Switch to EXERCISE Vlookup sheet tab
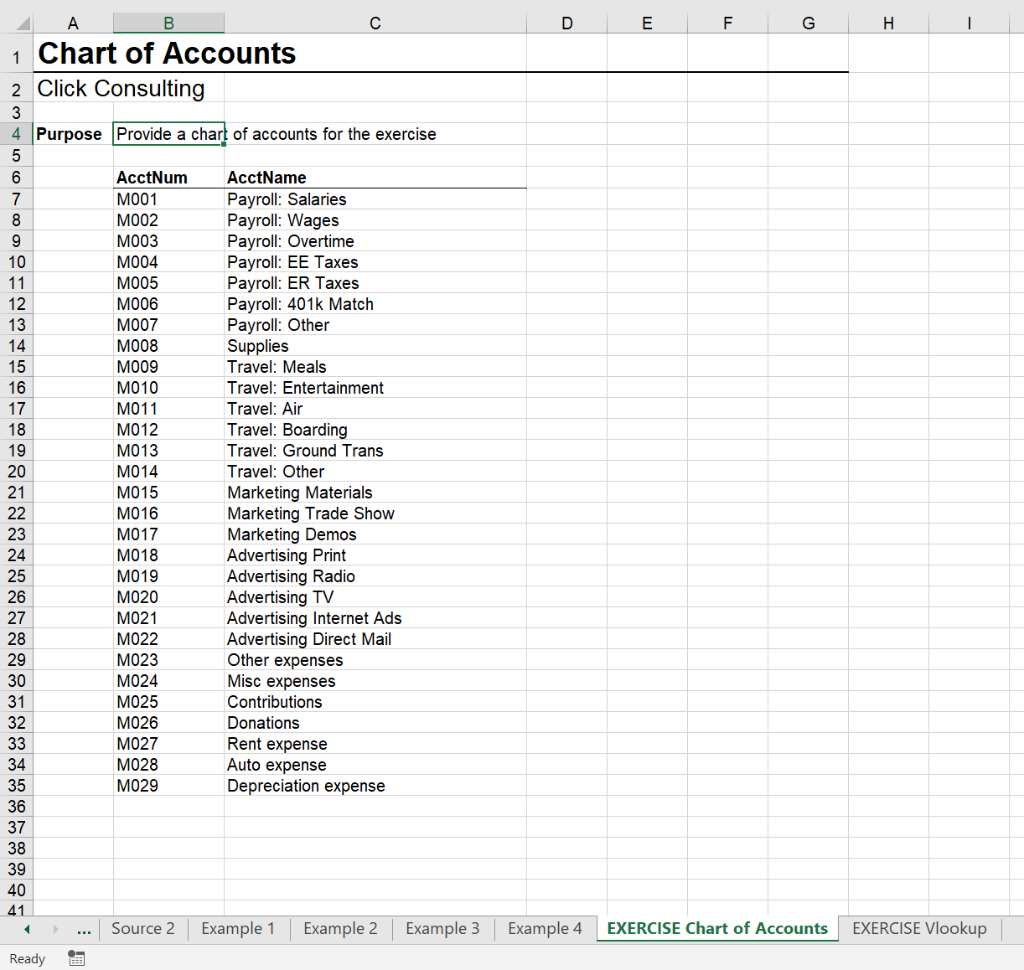The height and width of the screenshot is (970, 1024). click(919, 928)
